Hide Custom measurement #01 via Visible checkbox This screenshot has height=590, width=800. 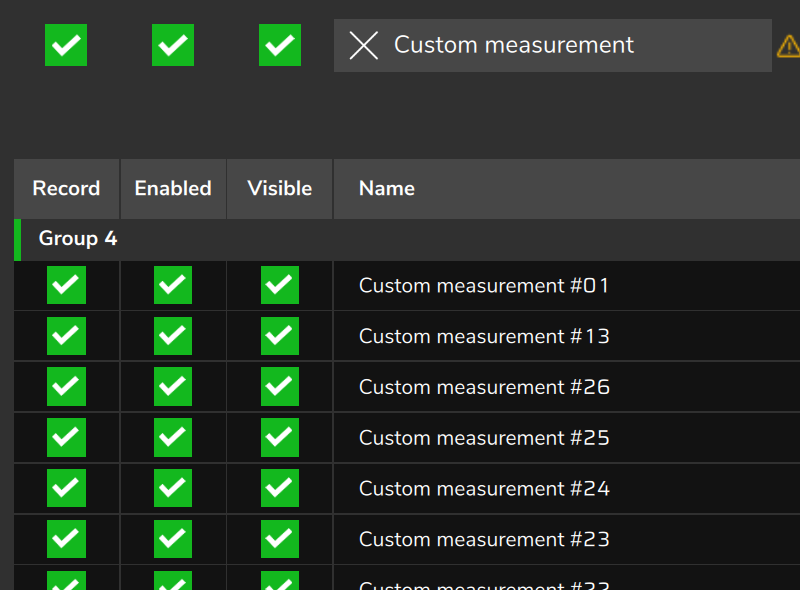280,285
